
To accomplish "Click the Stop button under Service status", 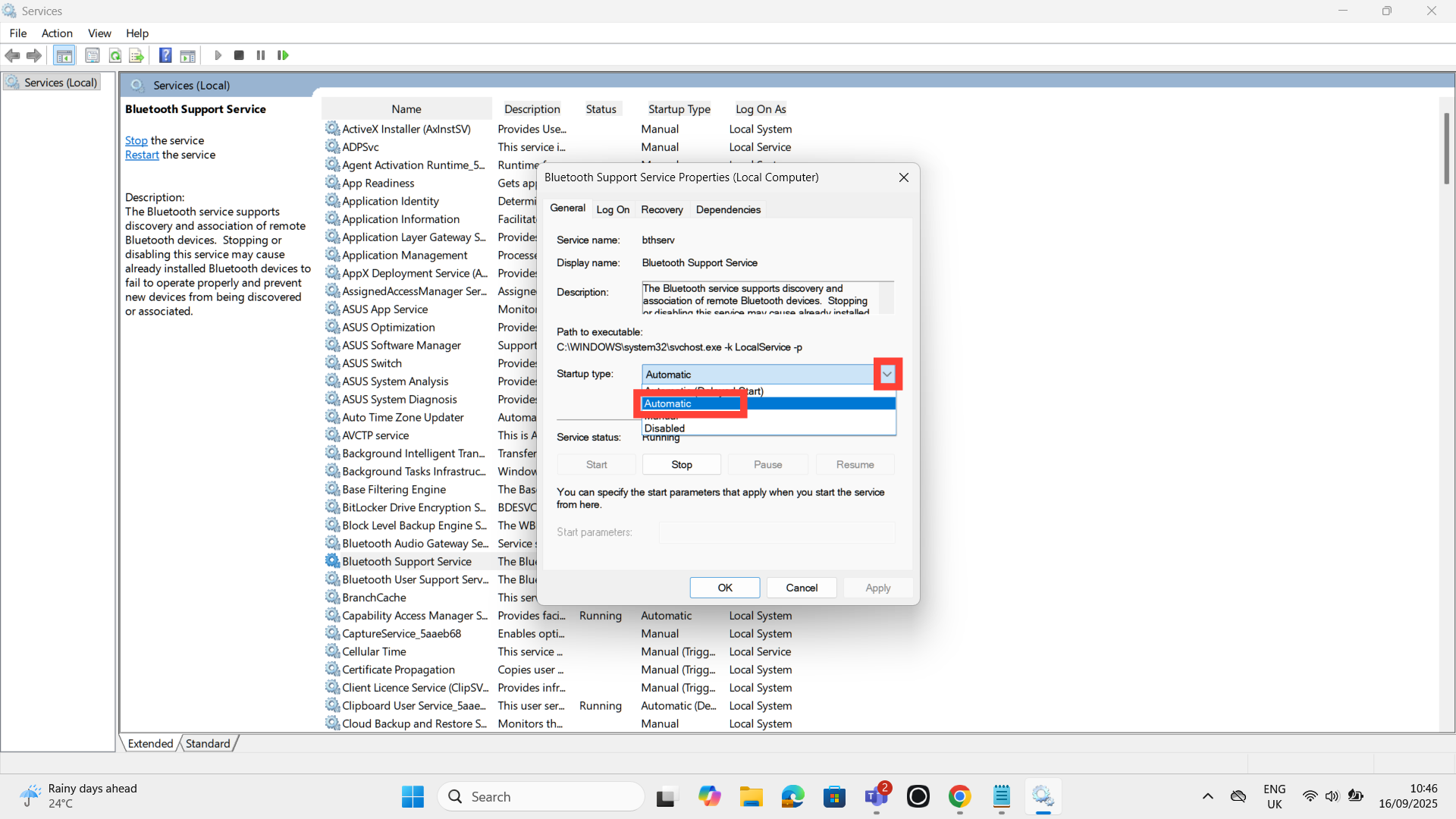I will [x=681, y=464].
